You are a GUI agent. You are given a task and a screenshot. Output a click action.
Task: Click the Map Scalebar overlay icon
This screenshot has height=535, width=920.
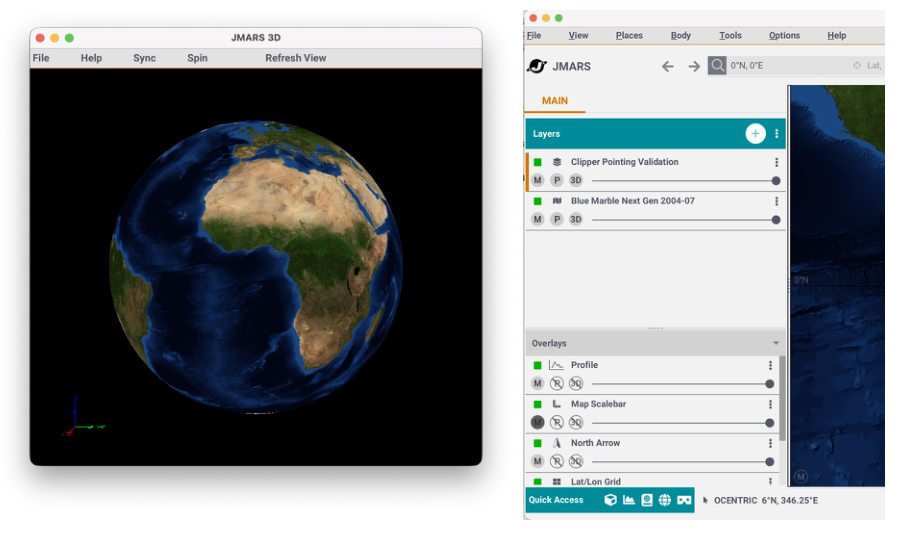pyautogui.click(x=556, y=404)
